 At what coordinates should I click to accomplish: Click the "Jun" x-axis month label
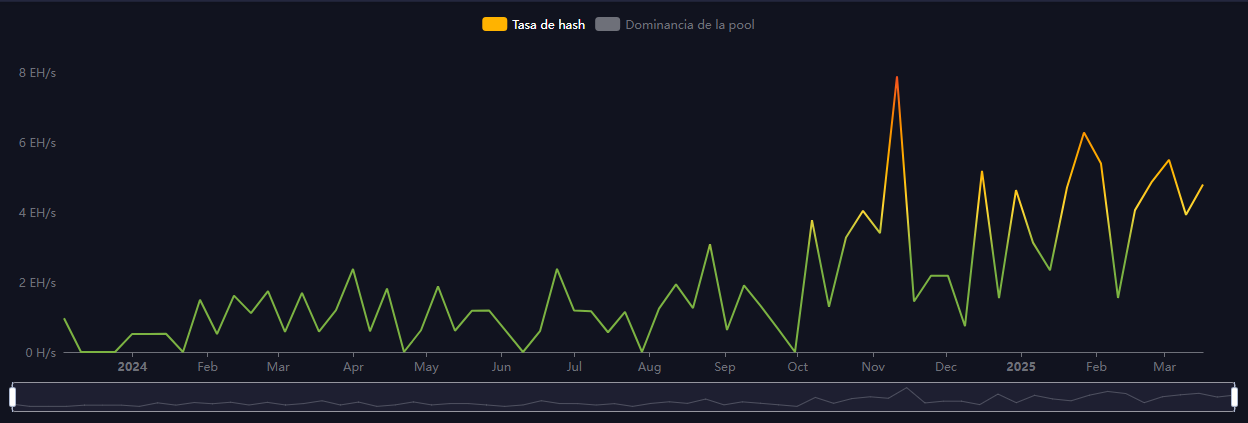point(501,367)
